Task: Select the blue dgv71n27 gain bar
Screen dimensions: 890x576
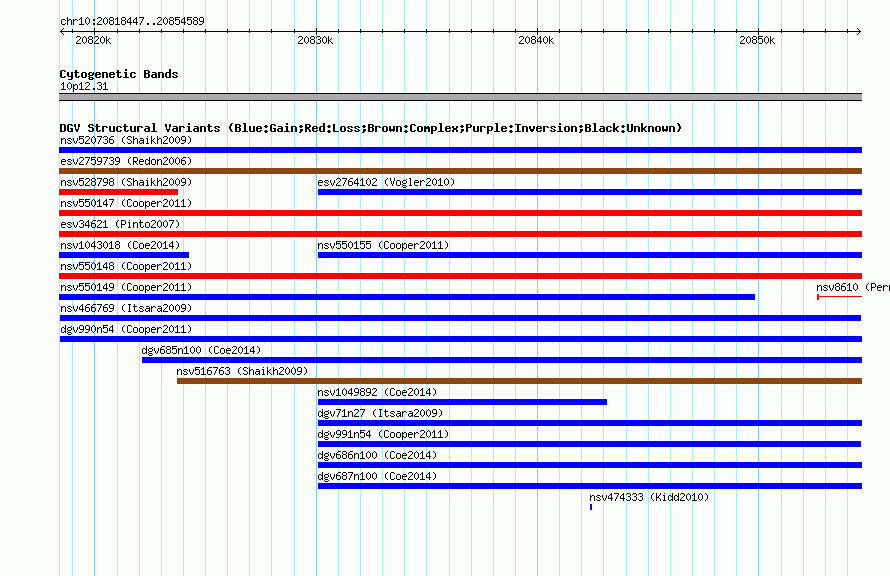Action: point(590,423)
